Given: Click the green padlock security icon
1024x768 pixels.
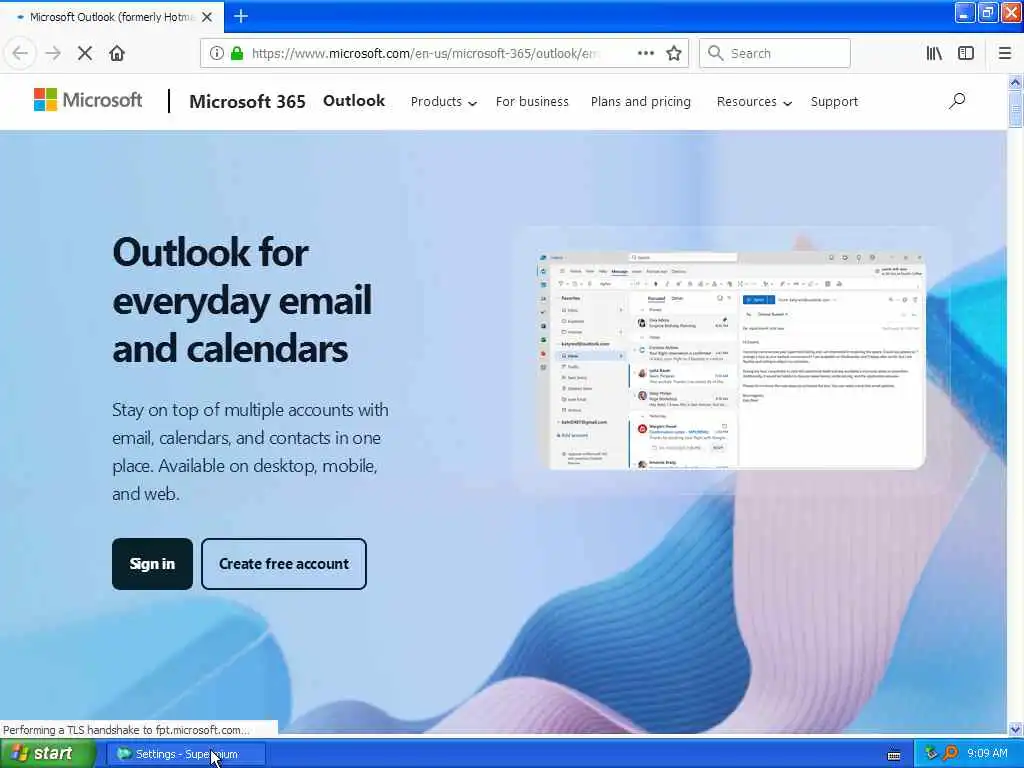Looking at the screenshot, I should tap(237, 53).
